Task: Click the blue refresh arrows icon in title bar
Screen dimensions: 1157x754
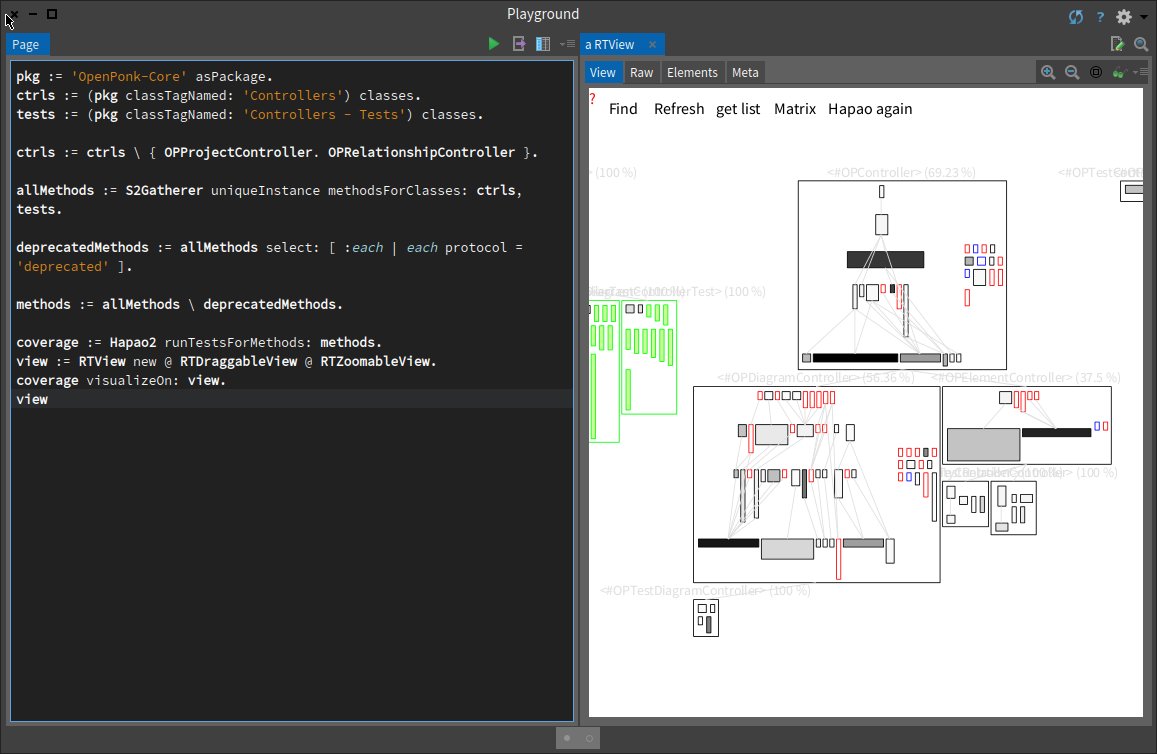Action: tap(1076, 16)
